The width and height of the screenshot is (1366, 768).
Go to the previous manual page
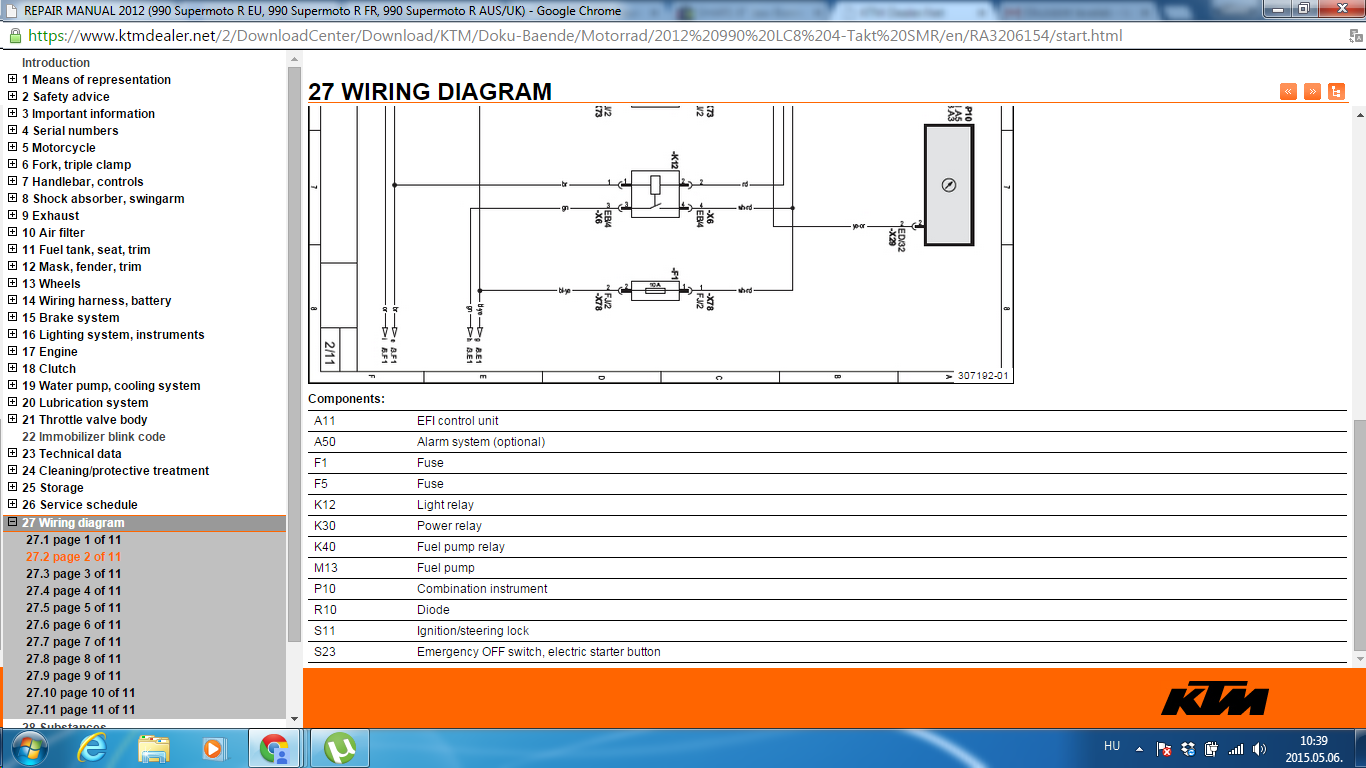pos(1288,91)
